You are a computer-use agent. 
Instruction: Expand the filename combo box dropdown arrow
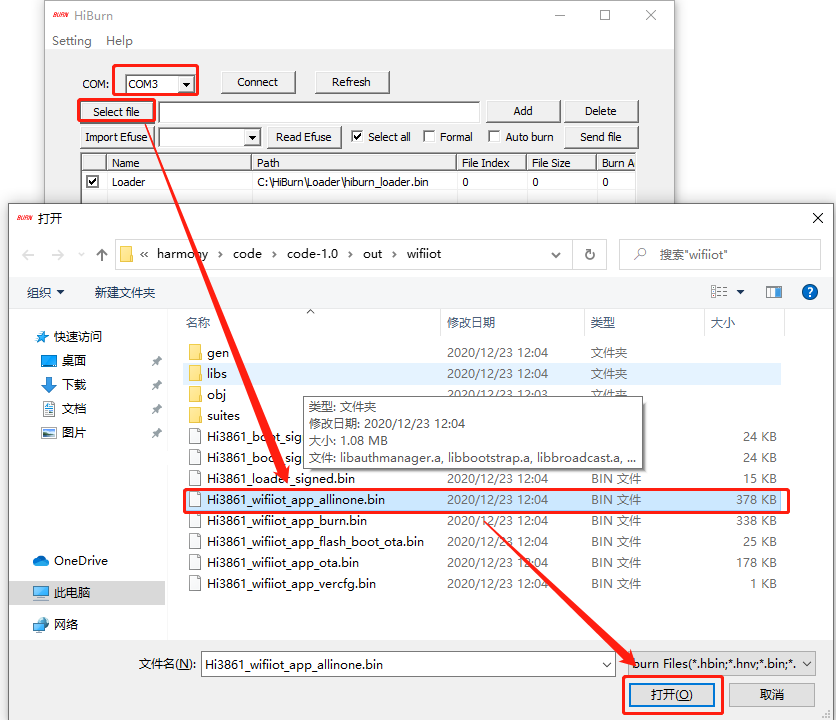click(x=607, y=665)
